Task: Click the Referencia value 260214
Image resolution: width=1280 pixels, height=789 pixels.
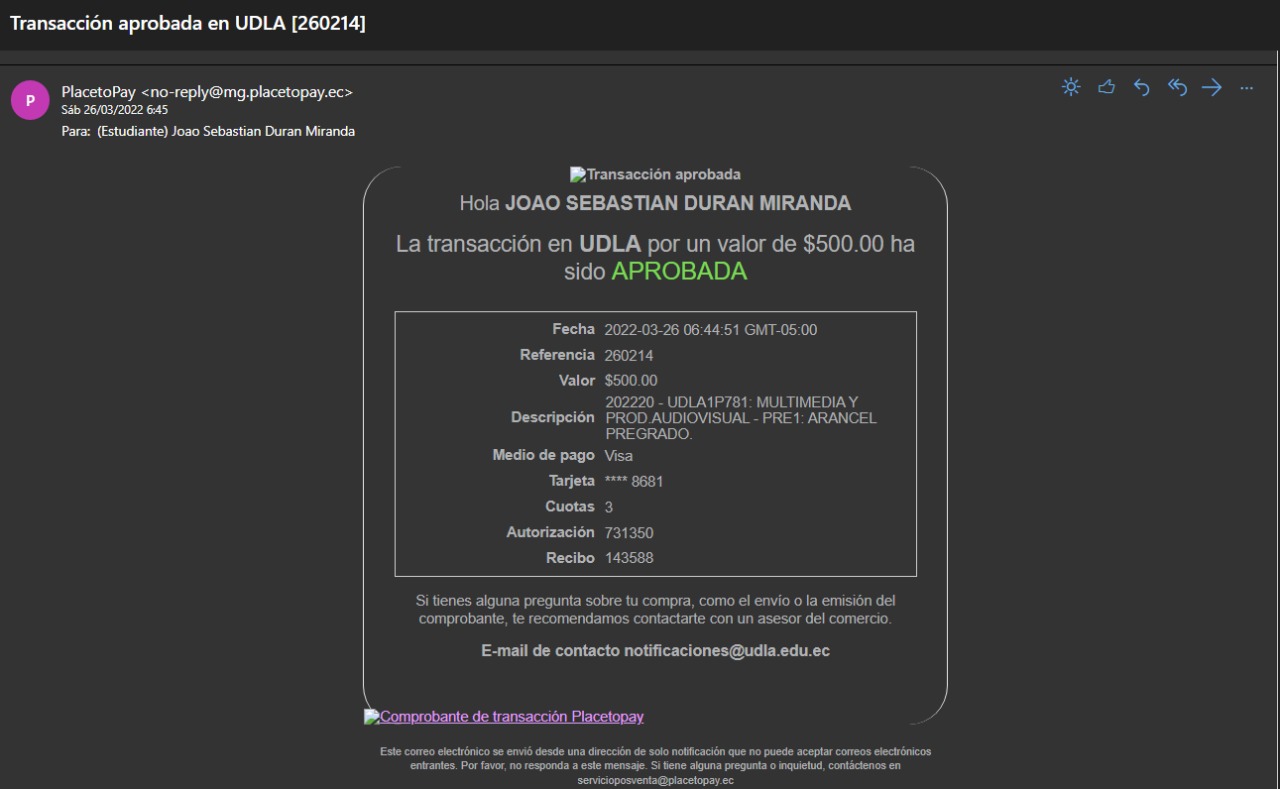Action: [629, 355]
